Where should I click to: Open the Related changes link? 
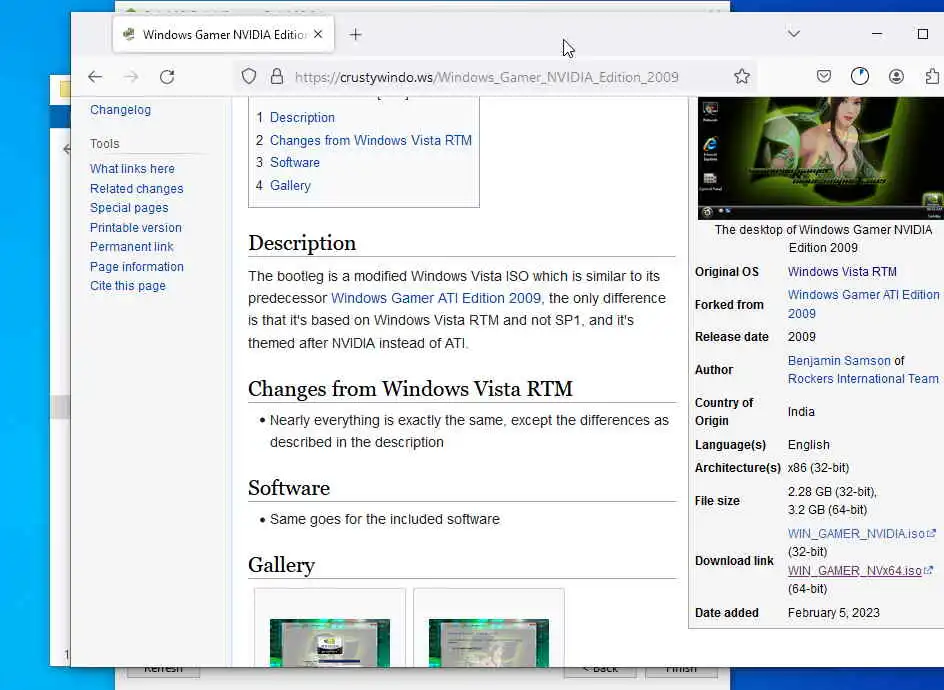tap(137, 188)
